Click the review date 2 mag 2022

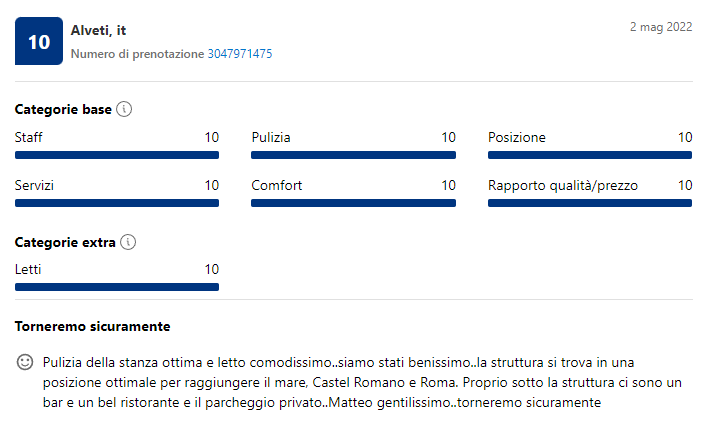pyautogui.click(x=661, y=27)
